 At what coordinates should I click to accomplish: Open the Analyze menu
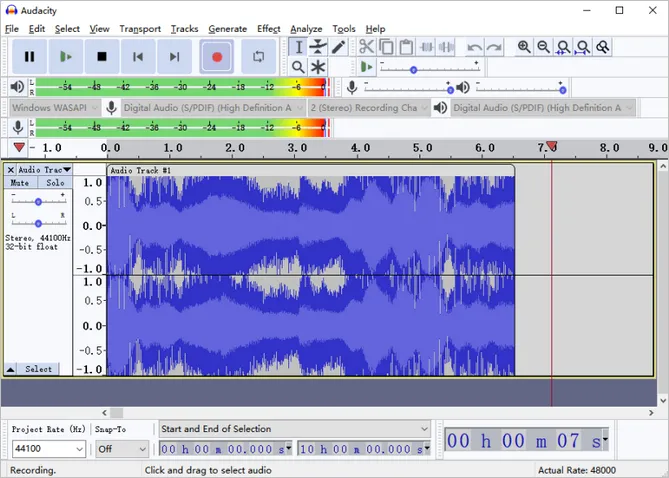tap(306, 29)
